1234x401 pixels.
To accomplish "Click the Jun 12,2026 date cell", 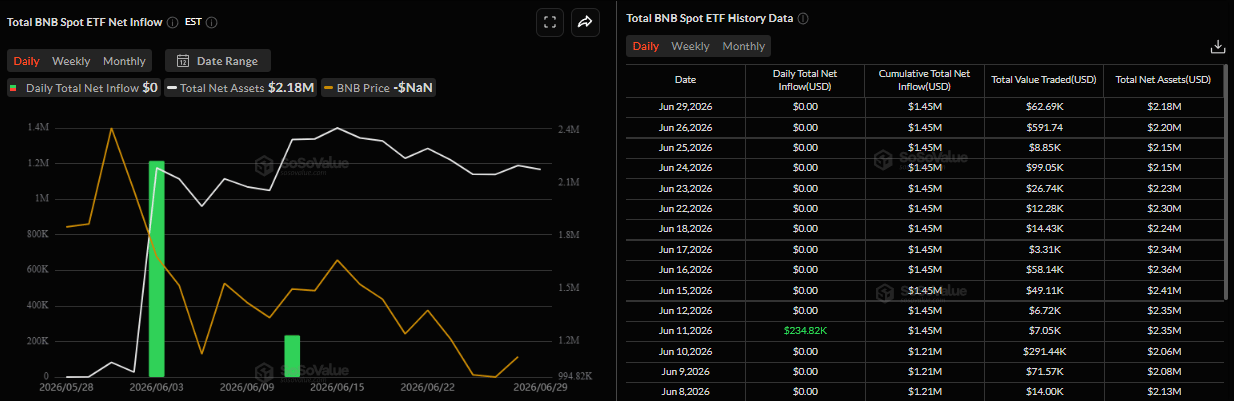I will [685, 311].
